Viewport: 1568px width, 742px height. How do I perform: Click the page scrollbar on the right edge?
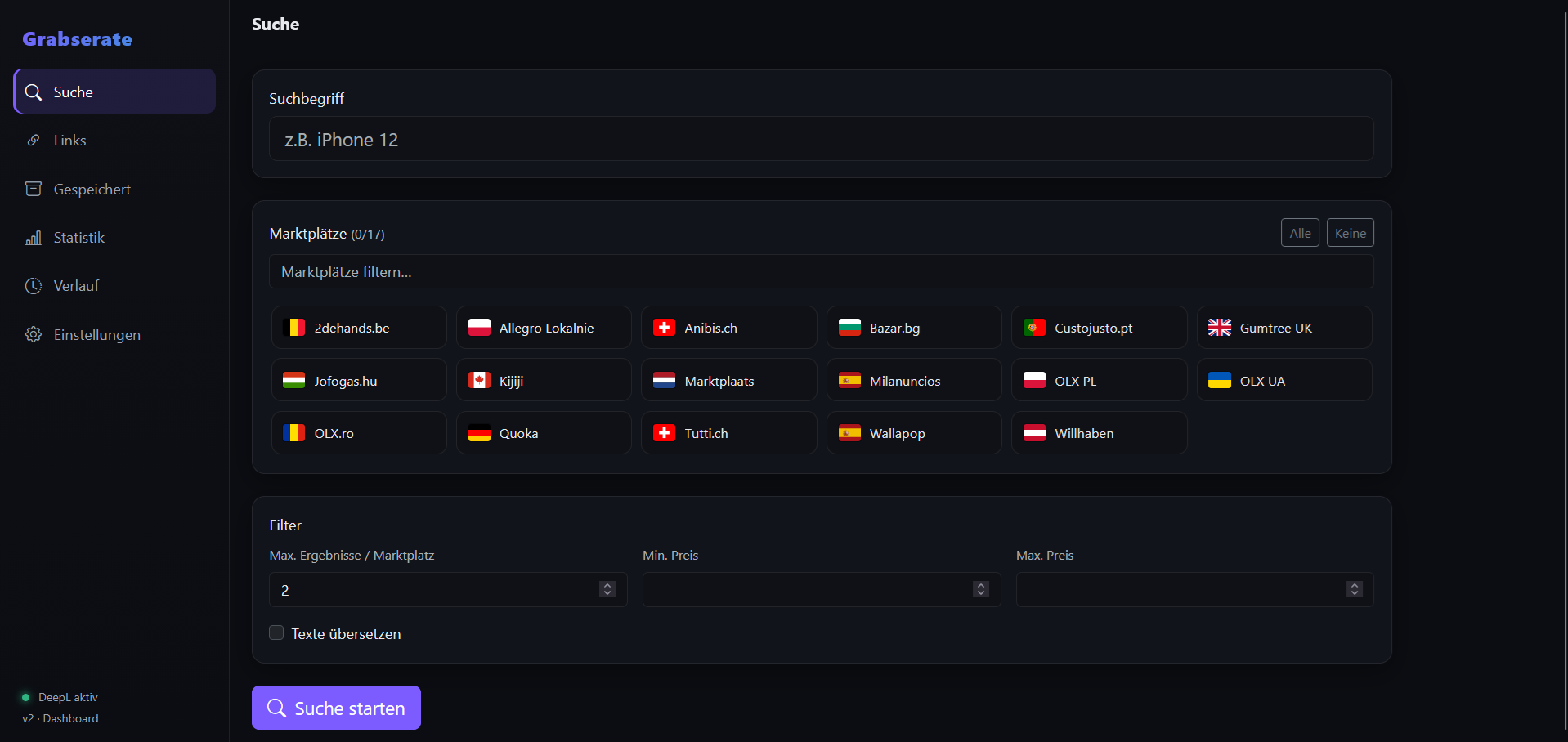(x=1565, y=371)
